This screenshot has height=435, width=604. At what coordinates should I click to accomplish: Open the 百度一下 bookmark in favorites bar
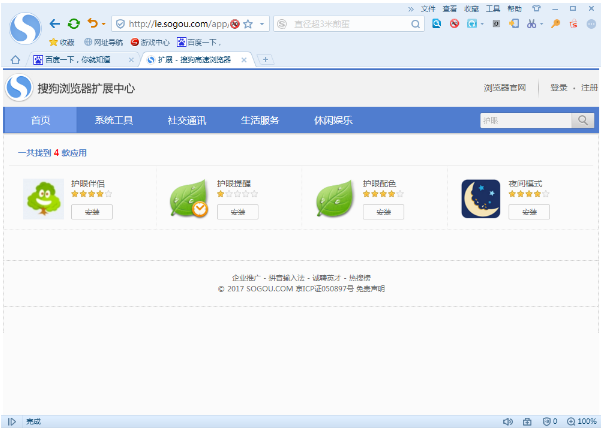(199, 42)
